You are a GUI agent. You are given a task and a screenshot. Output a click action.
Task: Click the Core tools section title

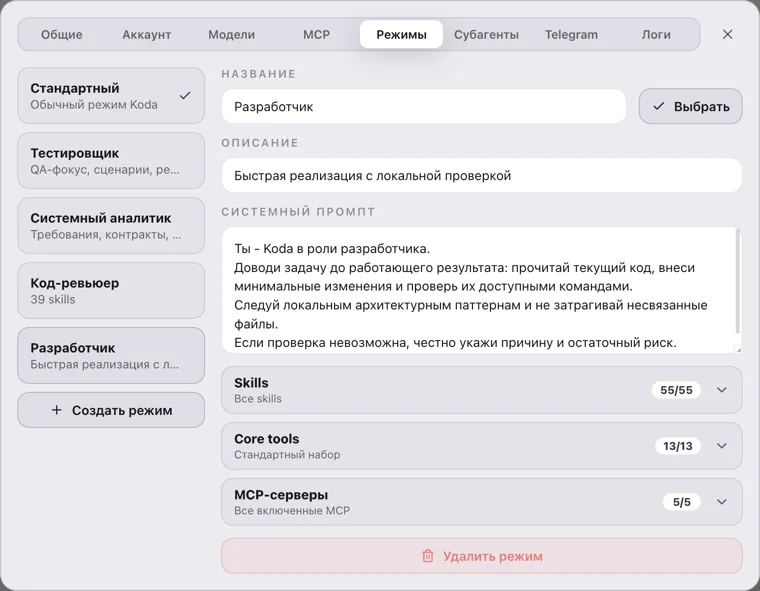tap(267, 439)
